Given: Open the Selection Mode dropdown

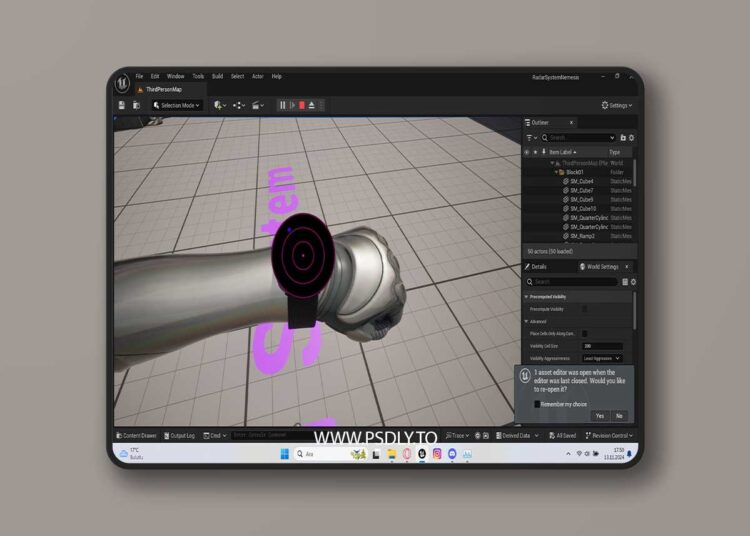Looking at the screenshot, I should [x=177, y=105].
